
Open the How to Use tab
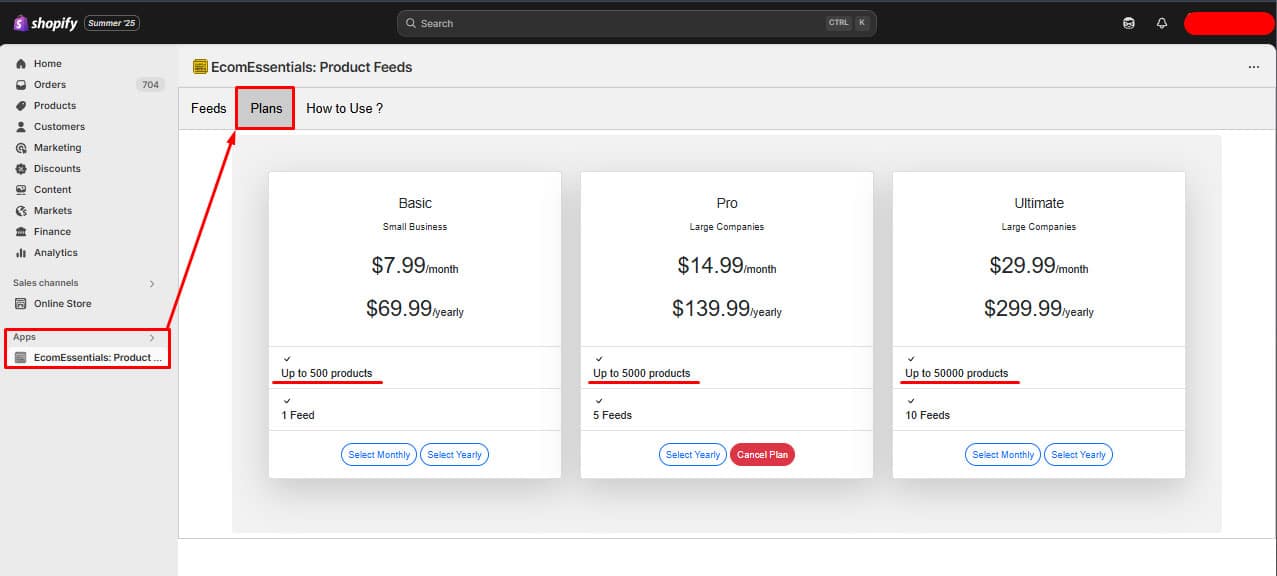(x=344, y=108)
